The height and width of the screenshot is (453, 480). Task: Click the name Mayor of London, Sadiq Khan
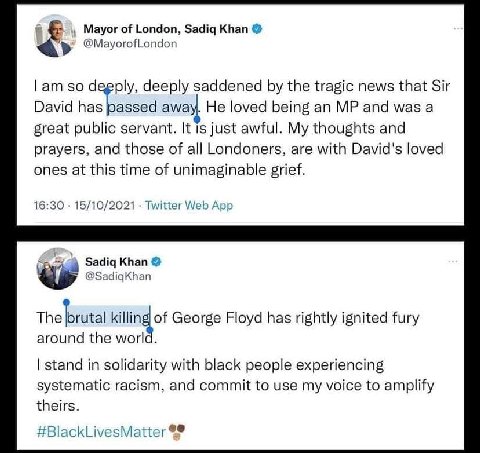click(x=166, y=29)
